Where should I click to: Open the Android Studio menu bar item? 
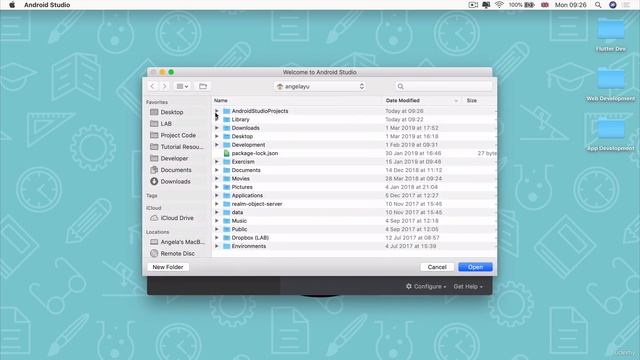pyautogui.click(x=47, y=5)
